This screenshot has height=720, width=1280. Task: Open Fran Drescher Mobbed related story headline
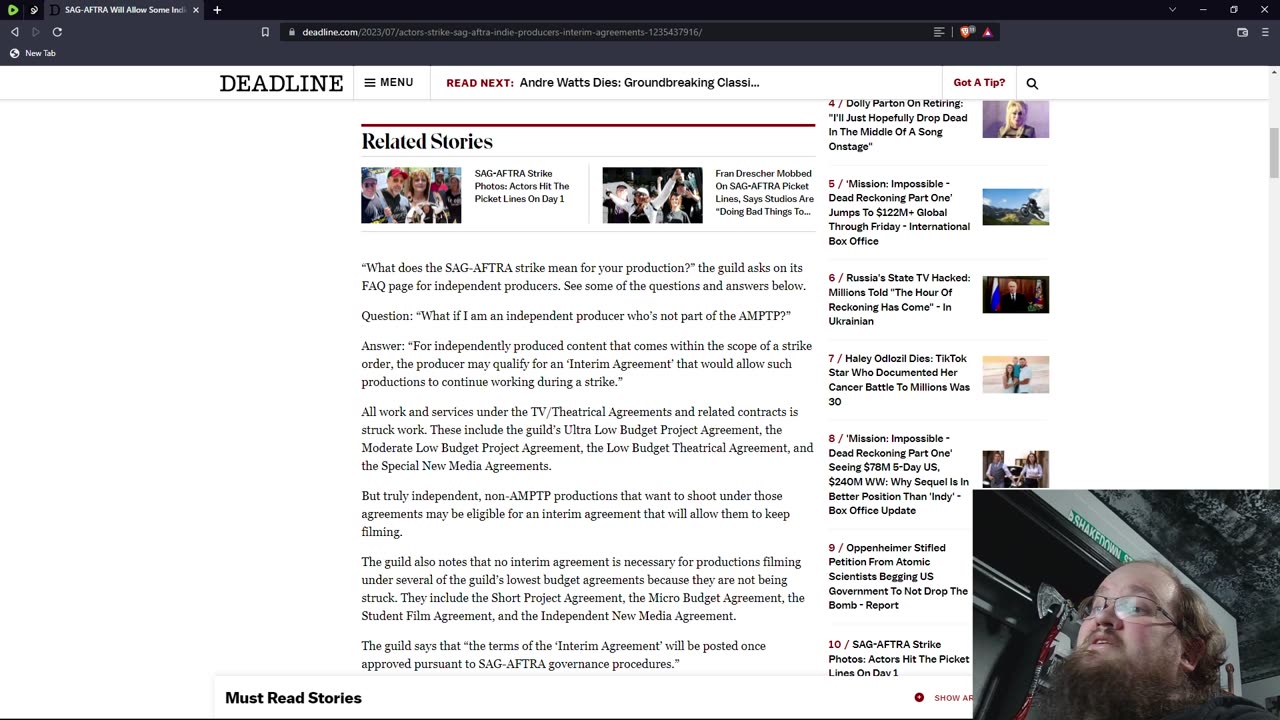pyautogui.click(x=765, y=192)
